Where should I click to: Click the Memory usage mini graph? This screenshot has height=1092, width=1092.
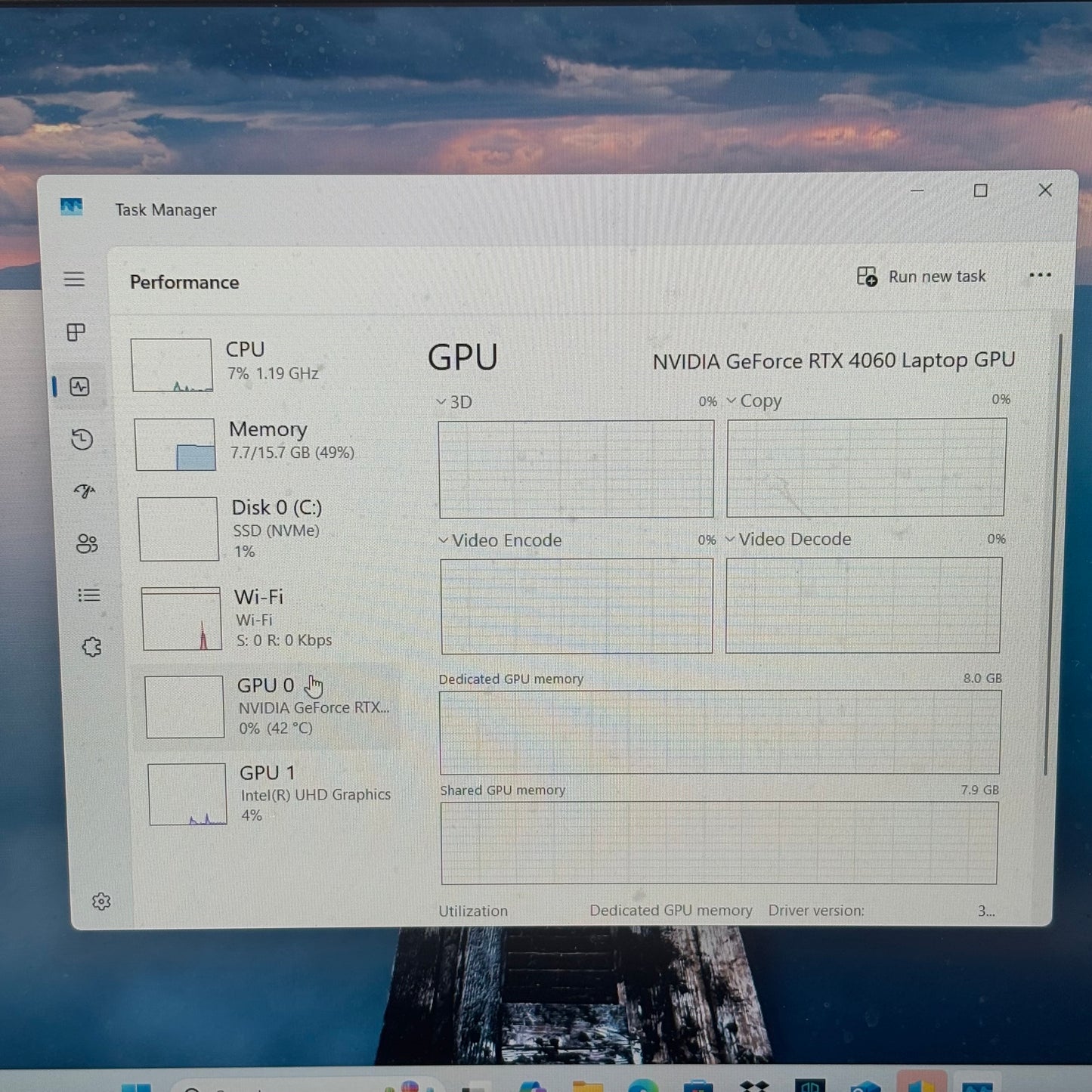[175, 444]
